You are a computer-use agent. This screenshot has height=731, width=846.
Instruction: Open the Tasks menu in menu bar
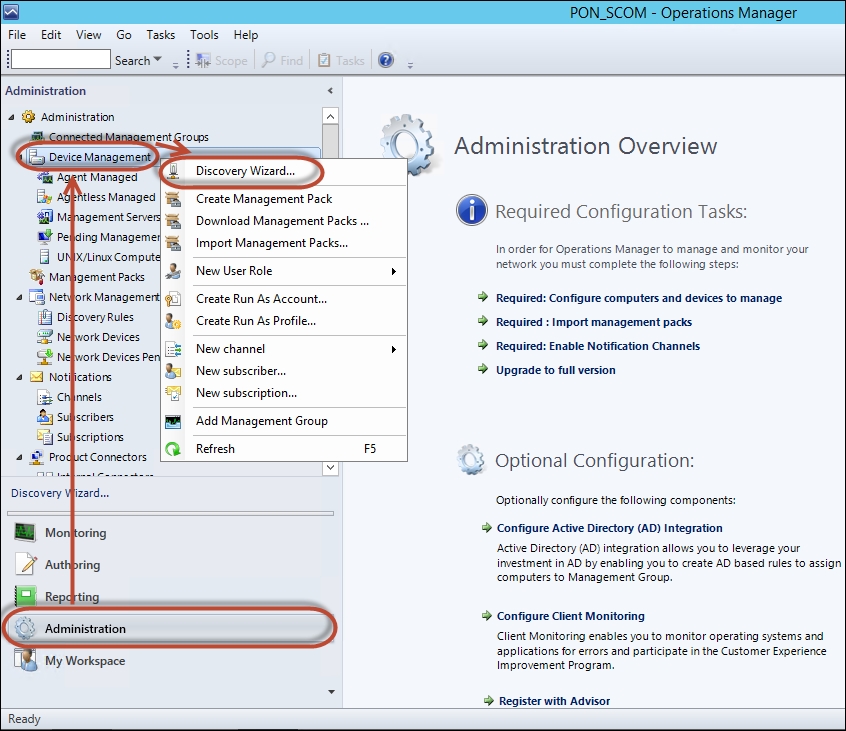(160, 35)
